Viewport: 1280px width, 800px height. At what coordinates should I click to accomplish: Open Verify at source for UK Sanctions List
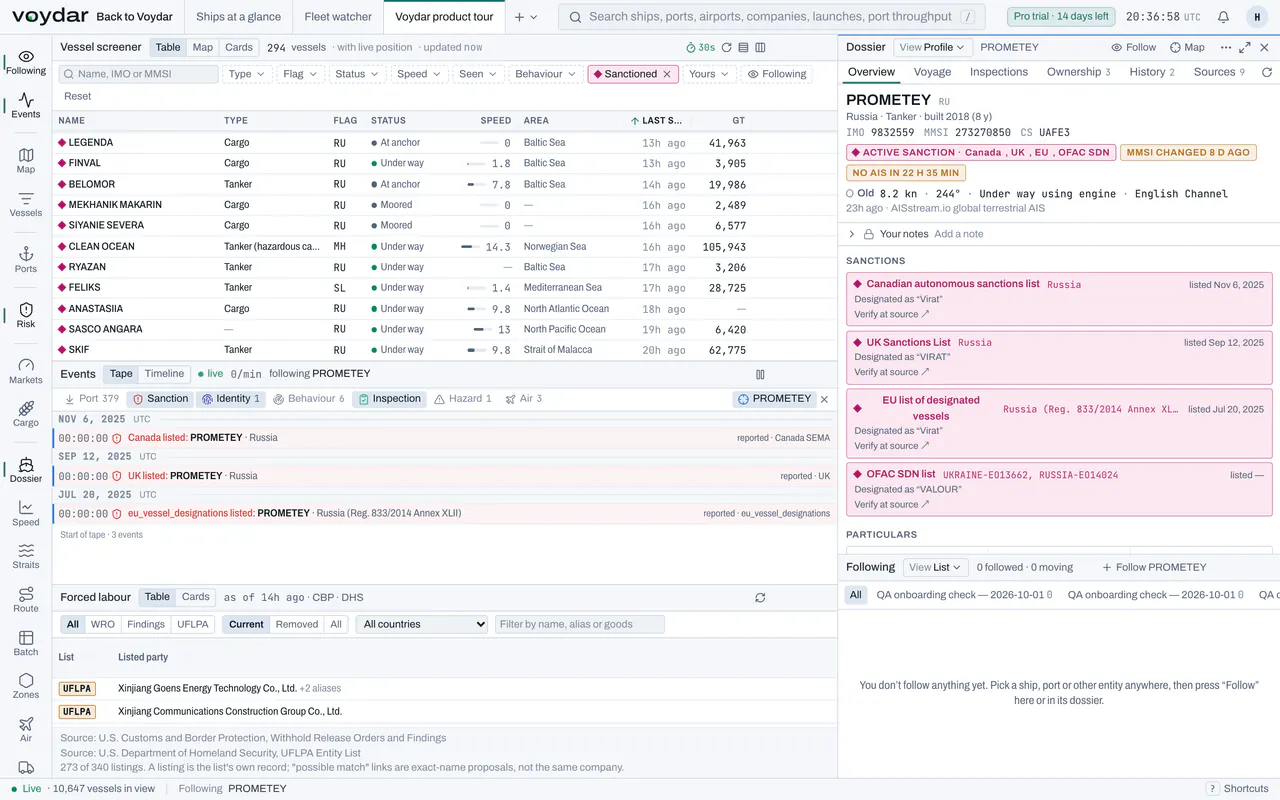click(891, 372)
